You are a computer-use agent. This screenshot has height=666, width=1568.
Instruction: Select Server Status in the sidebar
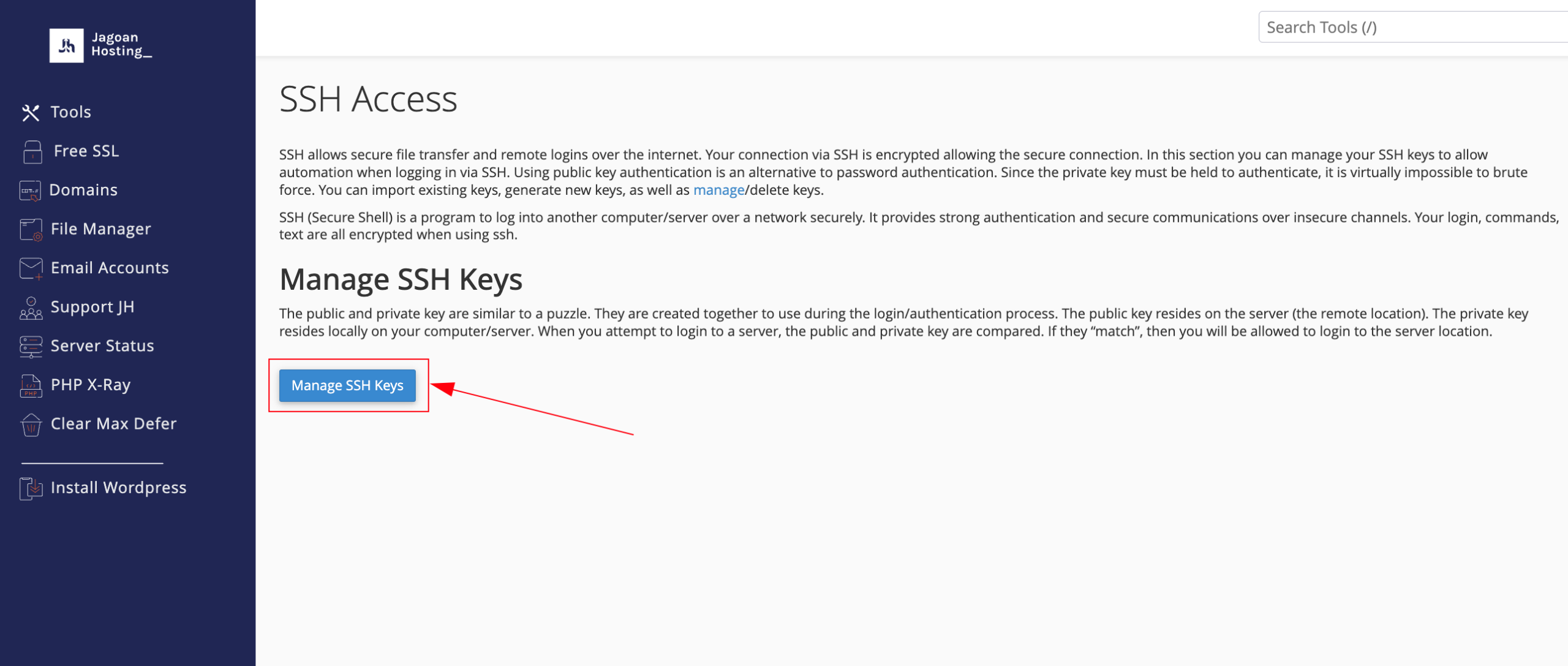pyautogui.click(x=102, y=346)
